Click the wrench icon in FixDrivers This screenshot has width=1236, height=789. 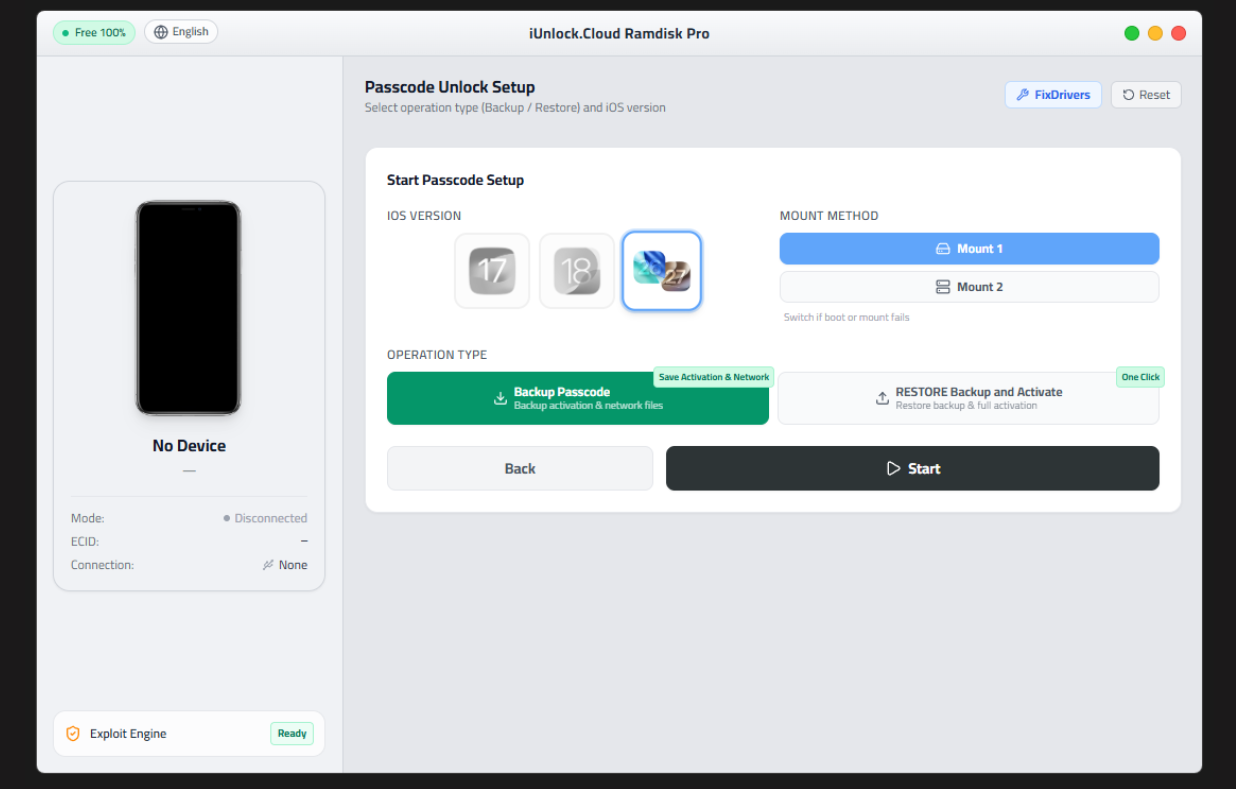pos(1022,95)
